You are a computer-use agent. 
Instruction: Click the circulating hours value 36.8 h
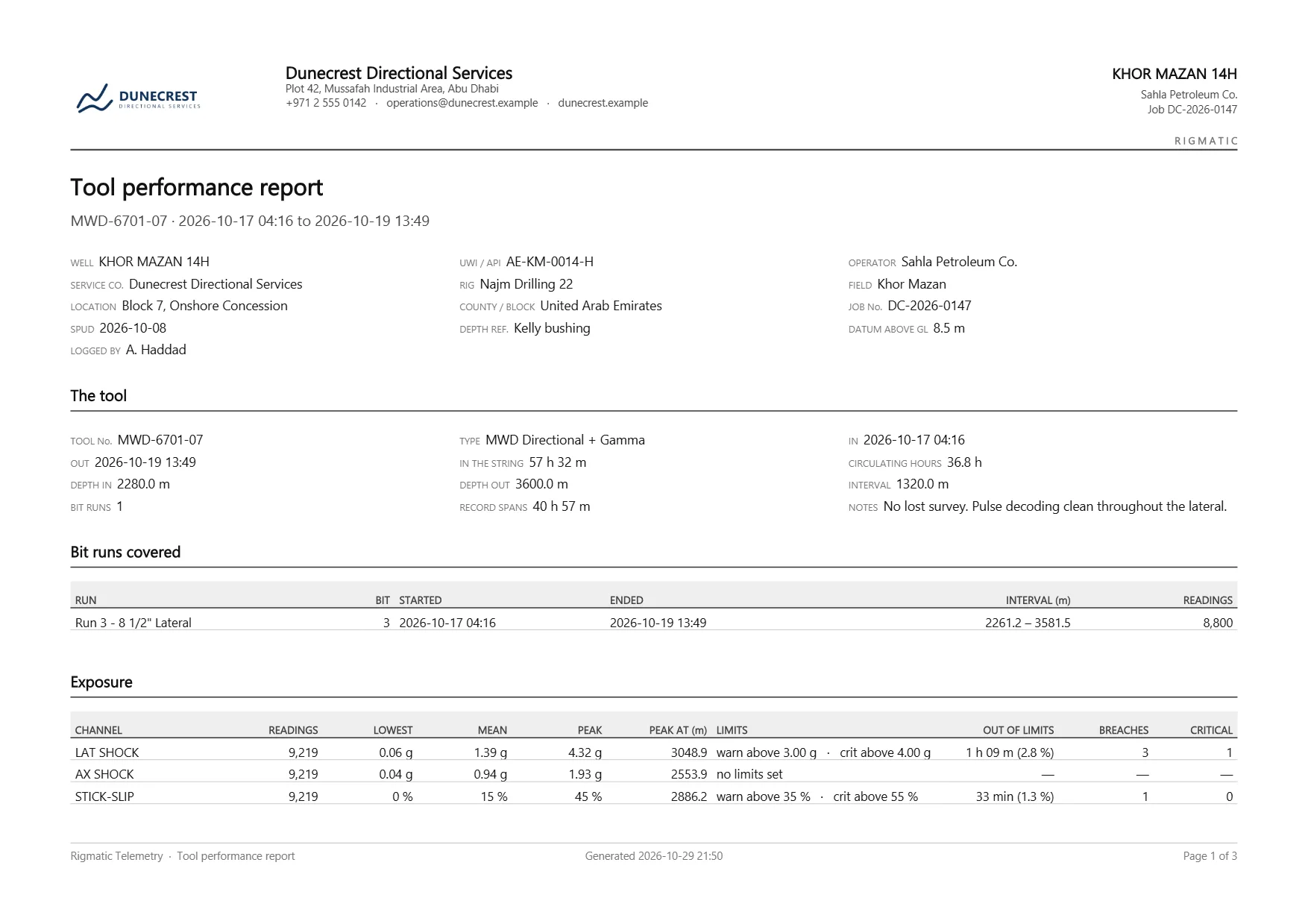[x=964, y=462]
